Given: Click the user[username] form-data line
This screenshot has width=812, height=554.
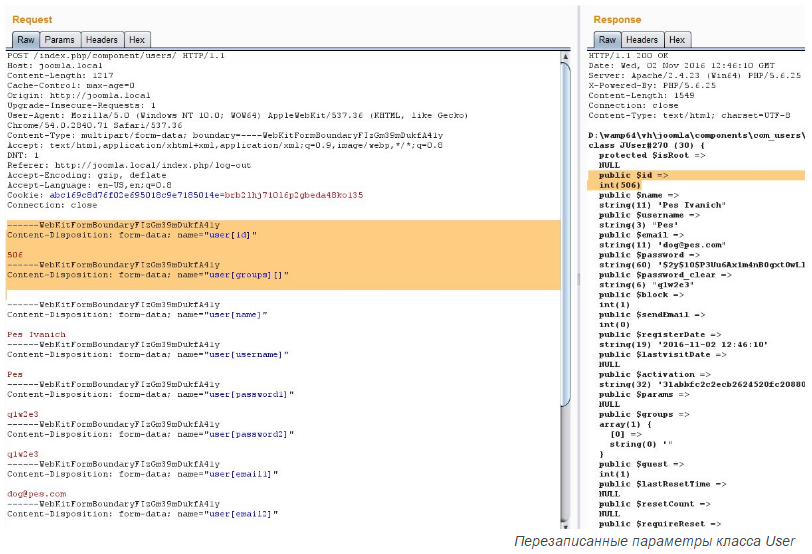Looking at the screenshot, I should (148, 354).
